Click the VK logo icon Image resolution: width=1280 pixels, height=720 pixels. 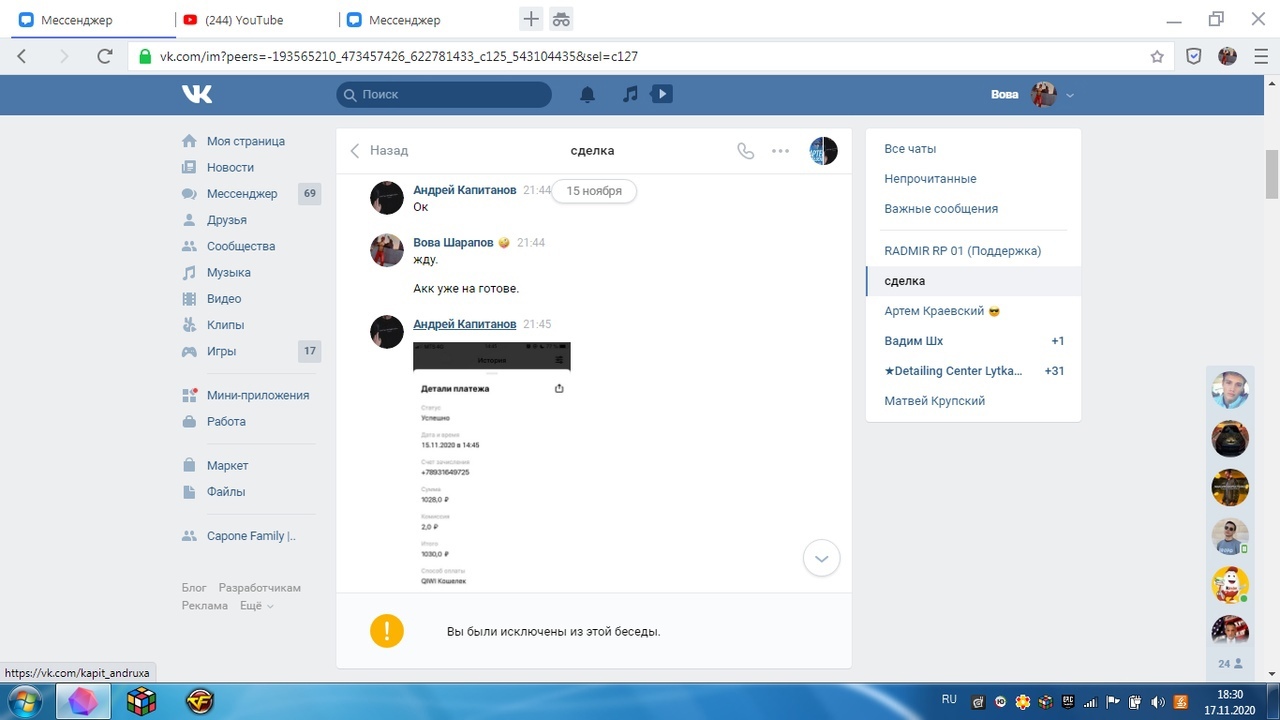(197, 94)
